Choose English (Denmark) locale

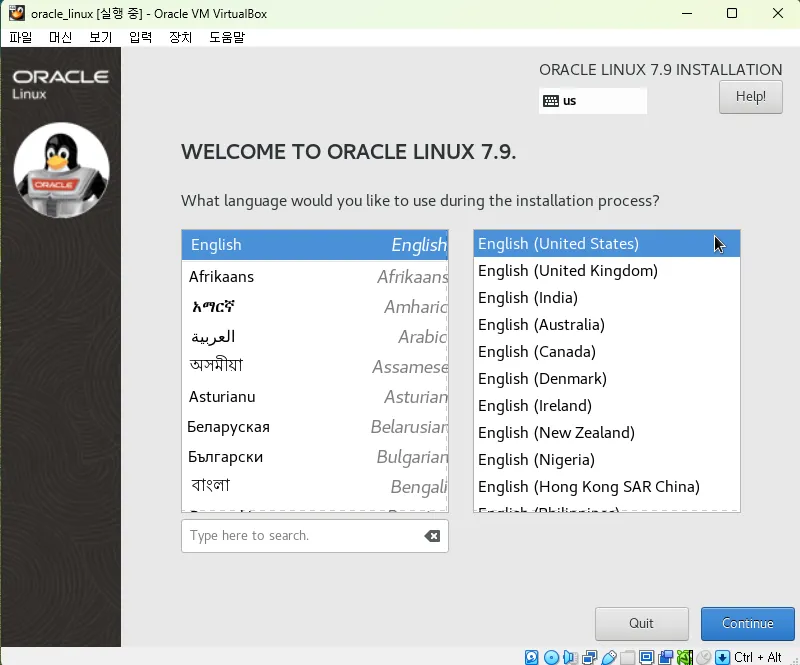pos(607,379)
